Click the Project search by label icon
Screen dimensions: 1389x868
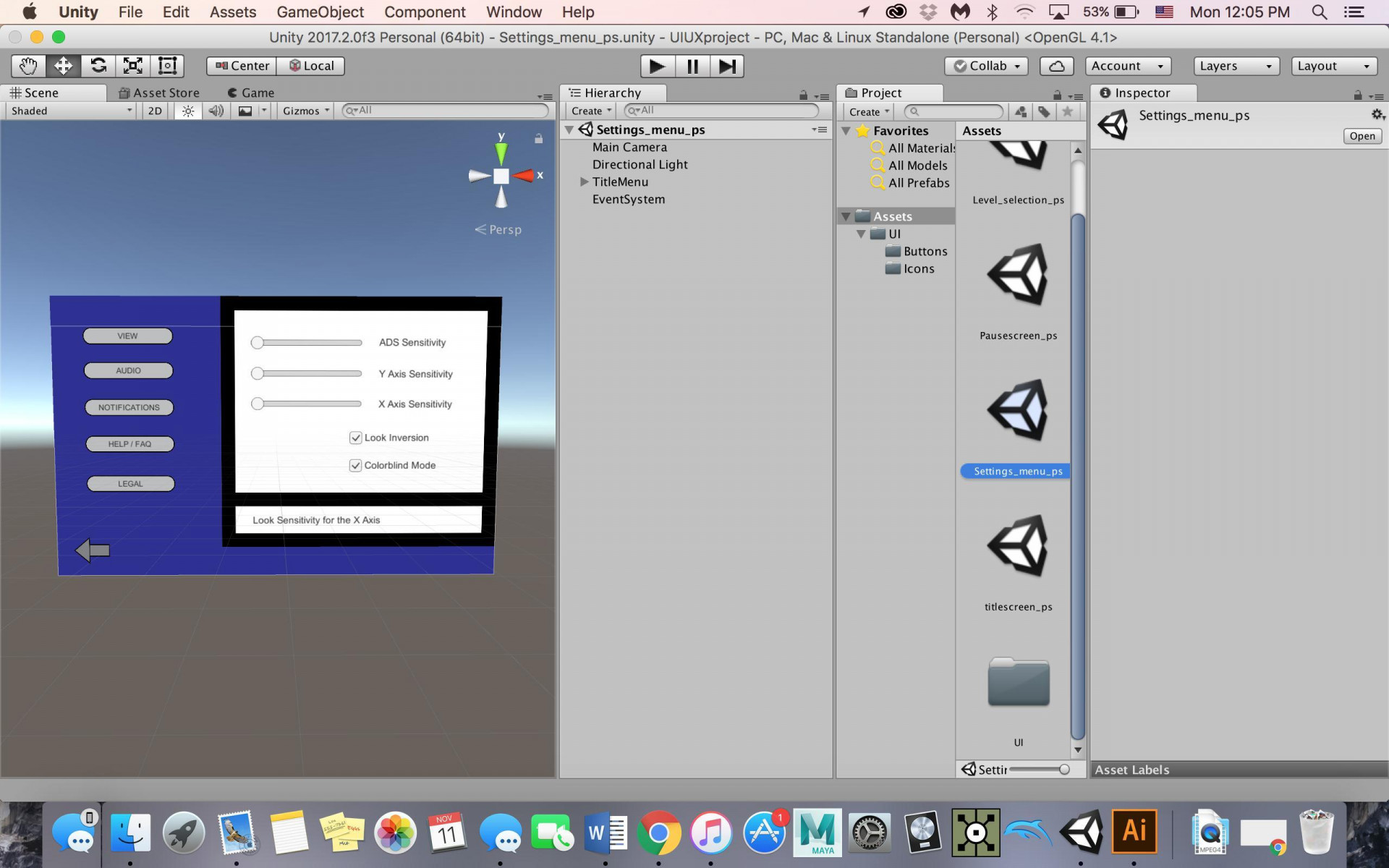1043,111
